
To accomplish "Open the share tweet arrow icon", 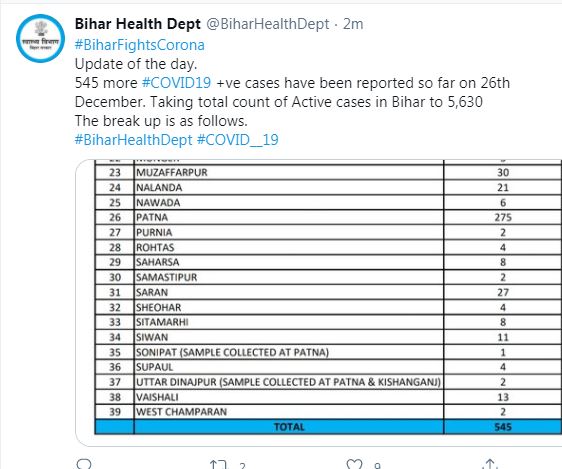I will click(x=489, y=464).
